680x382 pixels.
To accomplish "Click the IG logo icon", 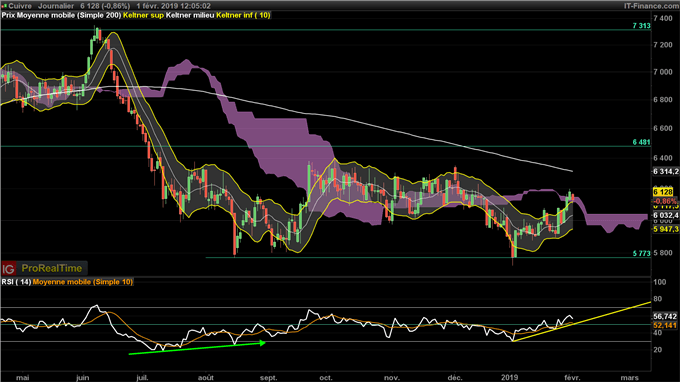I will pos(9,268).
